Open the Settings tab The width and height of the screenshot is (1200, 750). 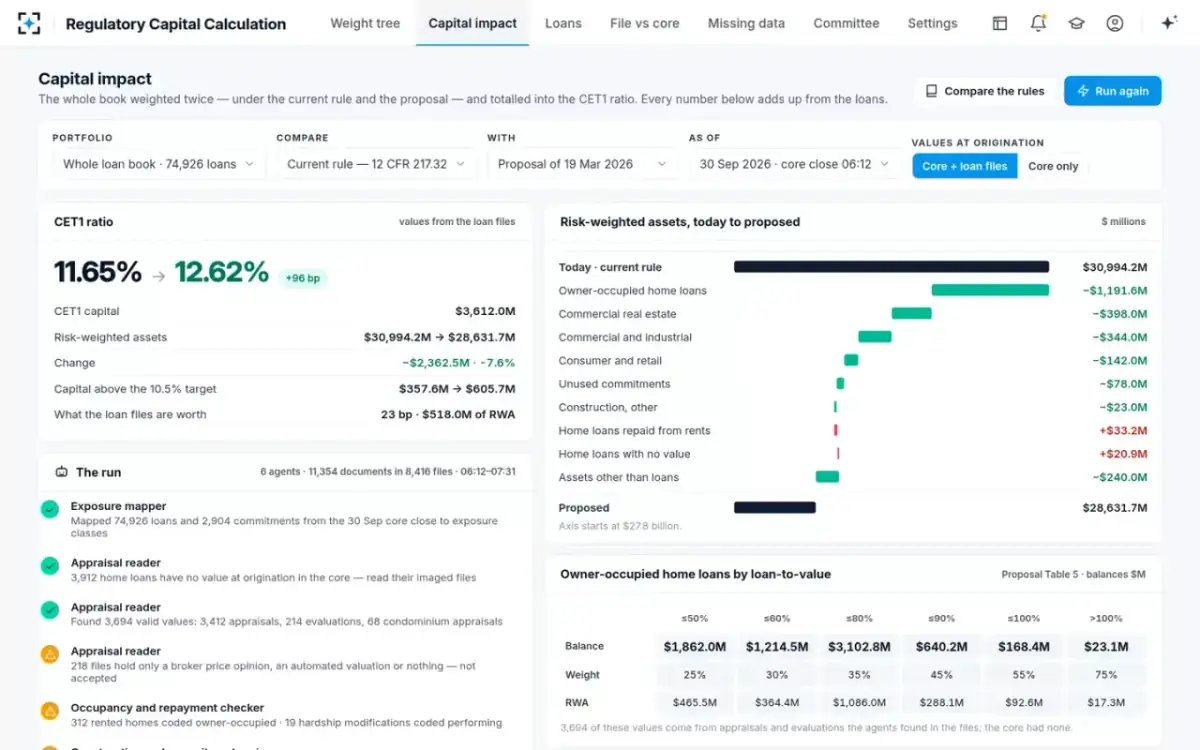pyautogui.click(x=932, y=23)
